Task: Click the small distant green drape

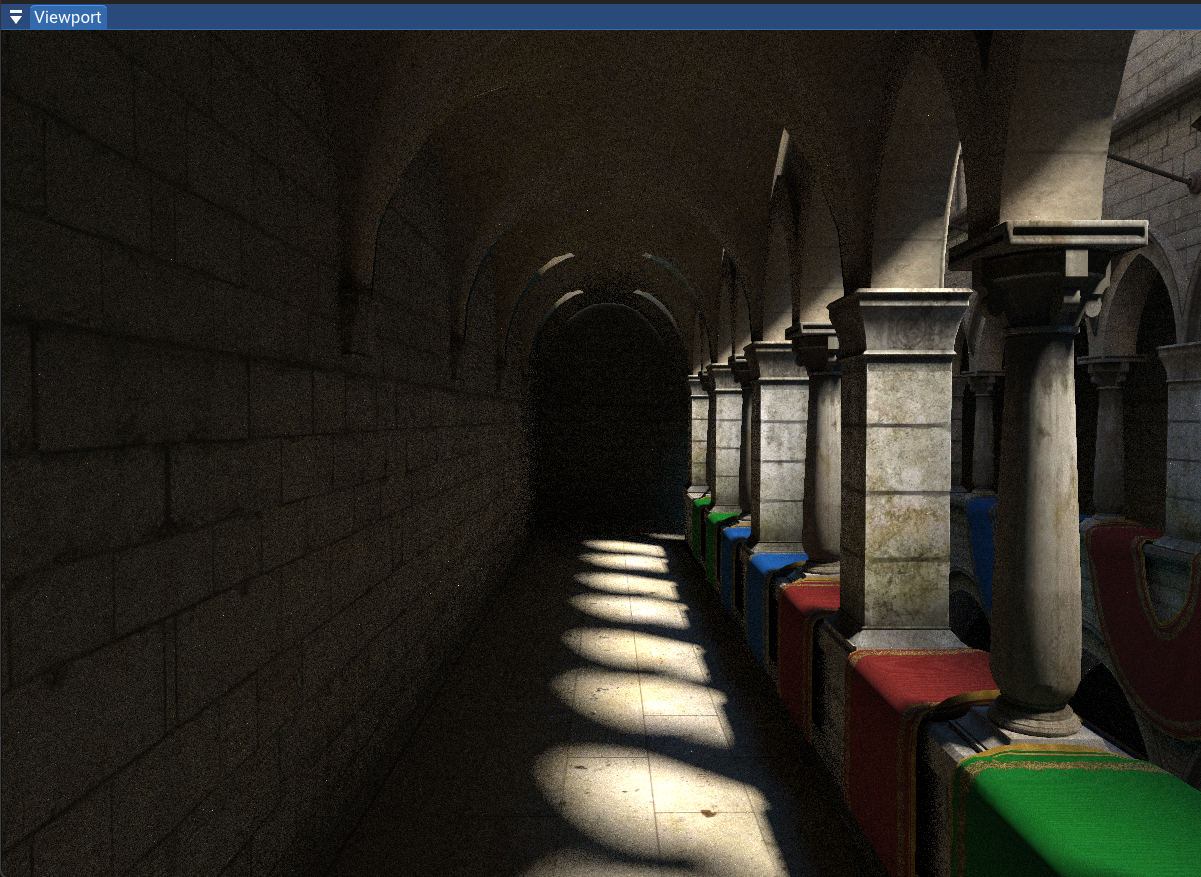Action: click(x=700, y=520)
